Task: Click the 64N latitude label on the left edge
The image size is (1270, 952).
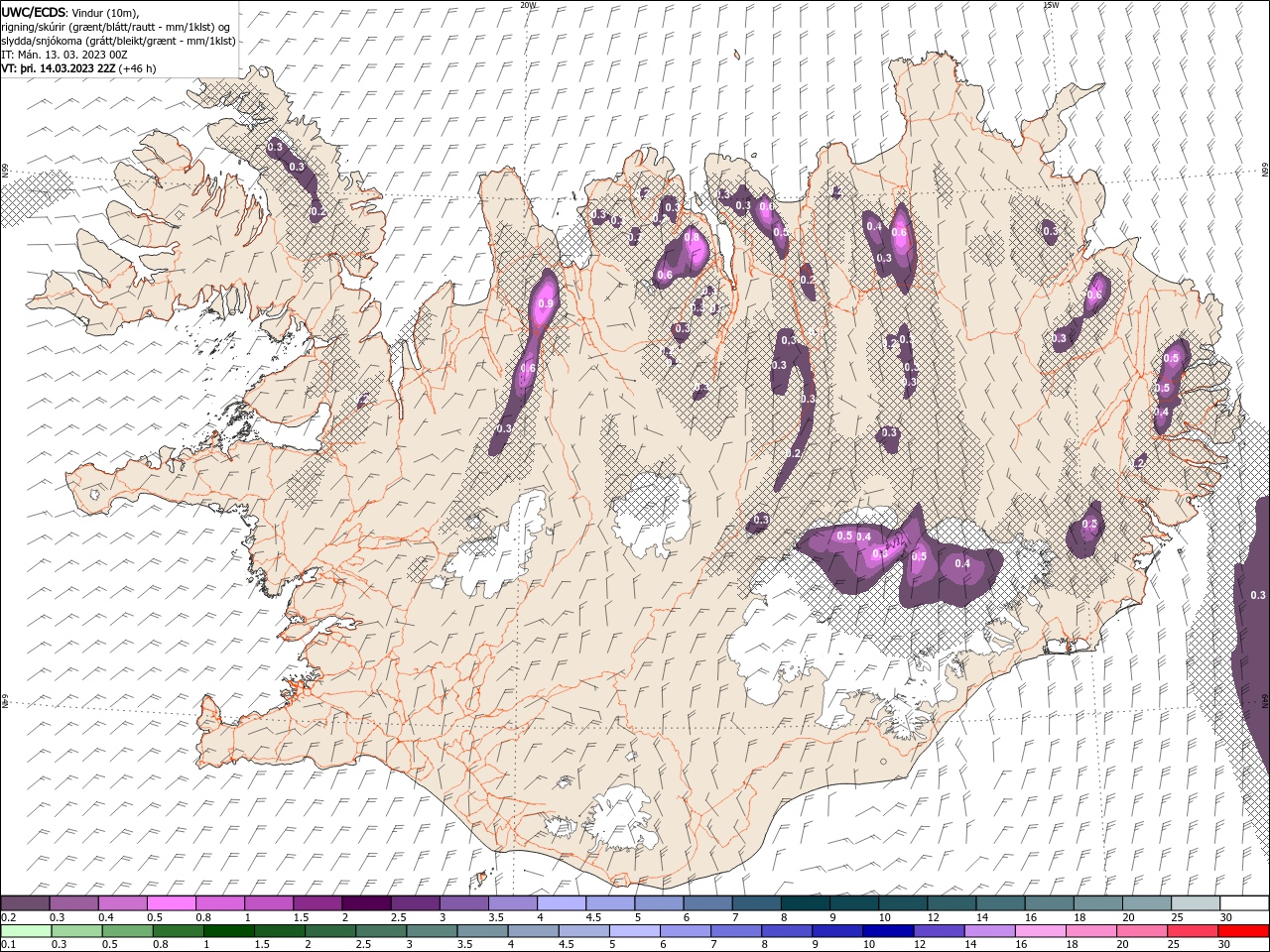Action: click(x=5, y=701)
